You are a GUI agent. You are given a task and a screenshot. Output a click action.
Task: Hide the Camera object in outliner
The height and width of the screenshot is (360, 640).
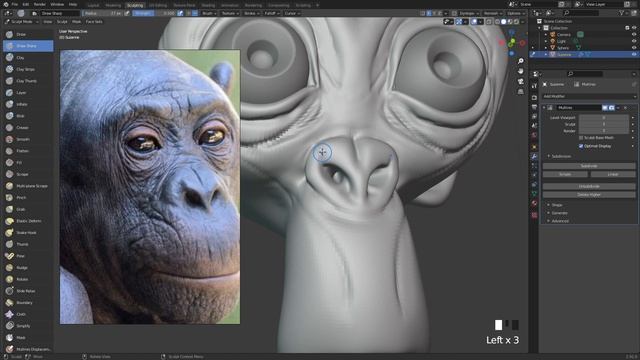click(x=634, y=35)
